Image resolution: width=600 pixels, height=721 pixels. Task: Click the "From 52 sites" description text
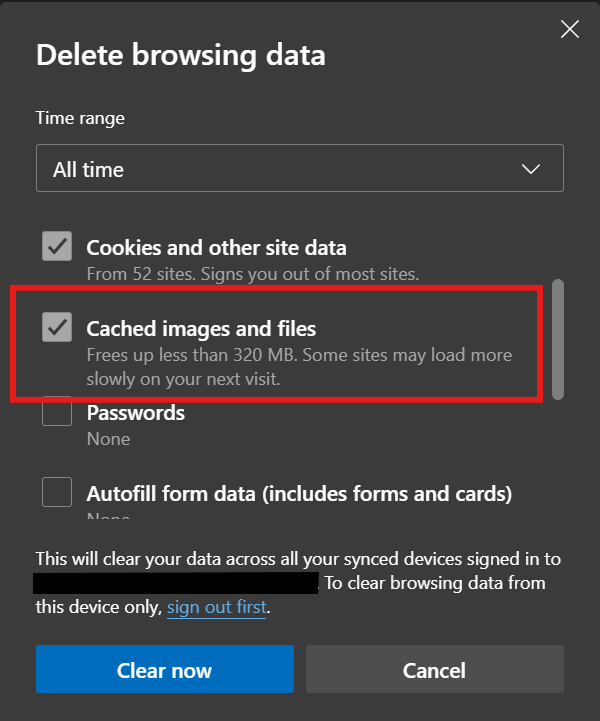(x=252, y=273)
